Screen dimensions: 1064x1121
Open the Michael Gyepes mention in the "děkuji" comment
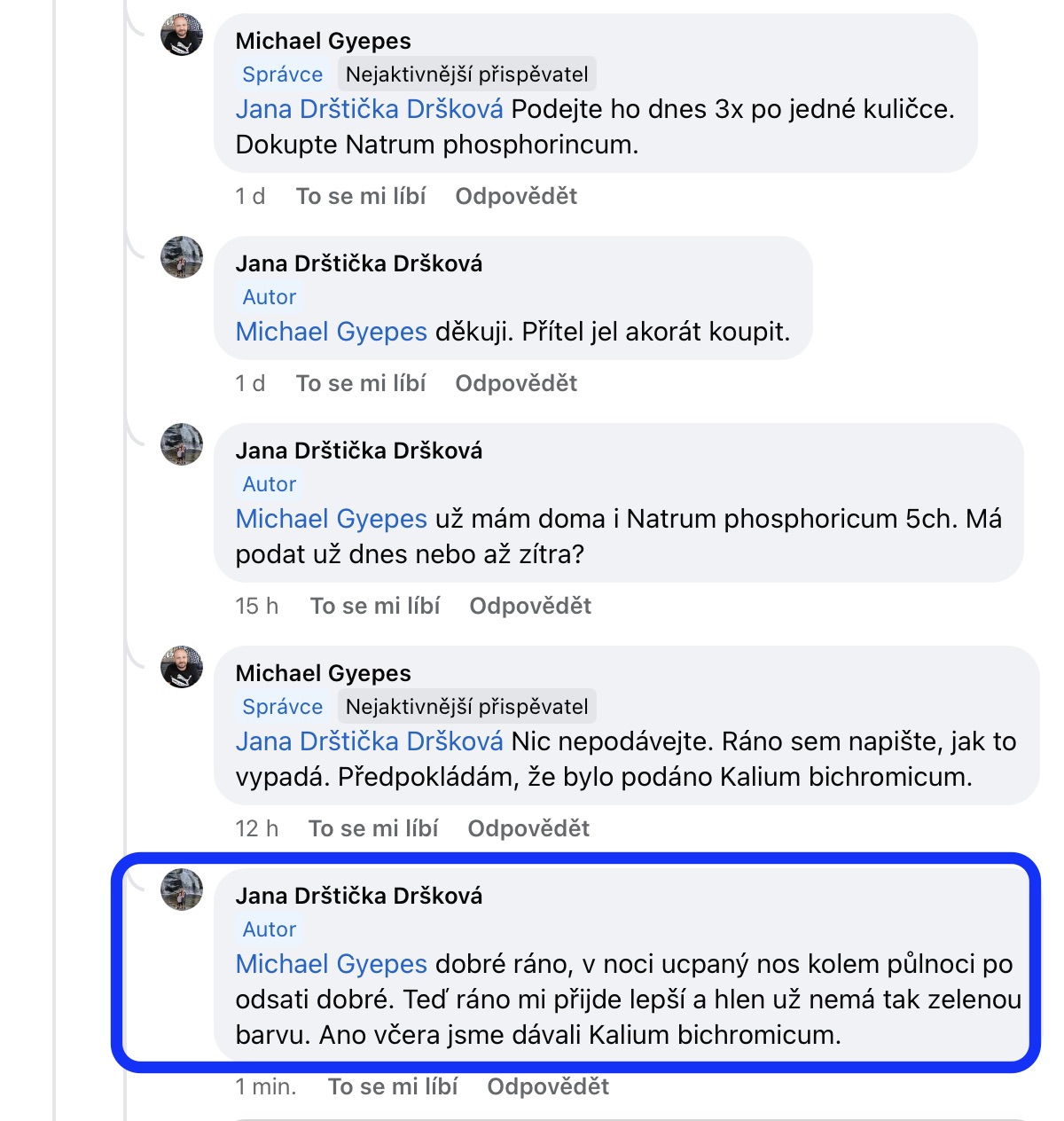point(332,332)
